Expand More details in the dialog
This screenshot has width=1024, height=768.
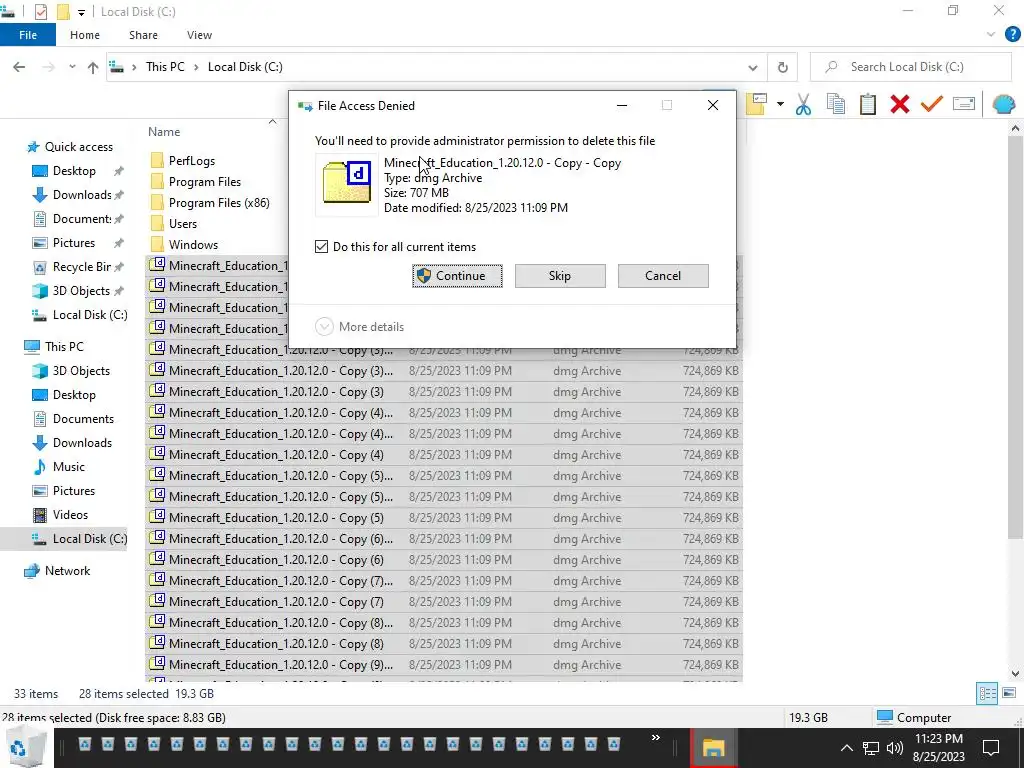[x=359, y=327]
